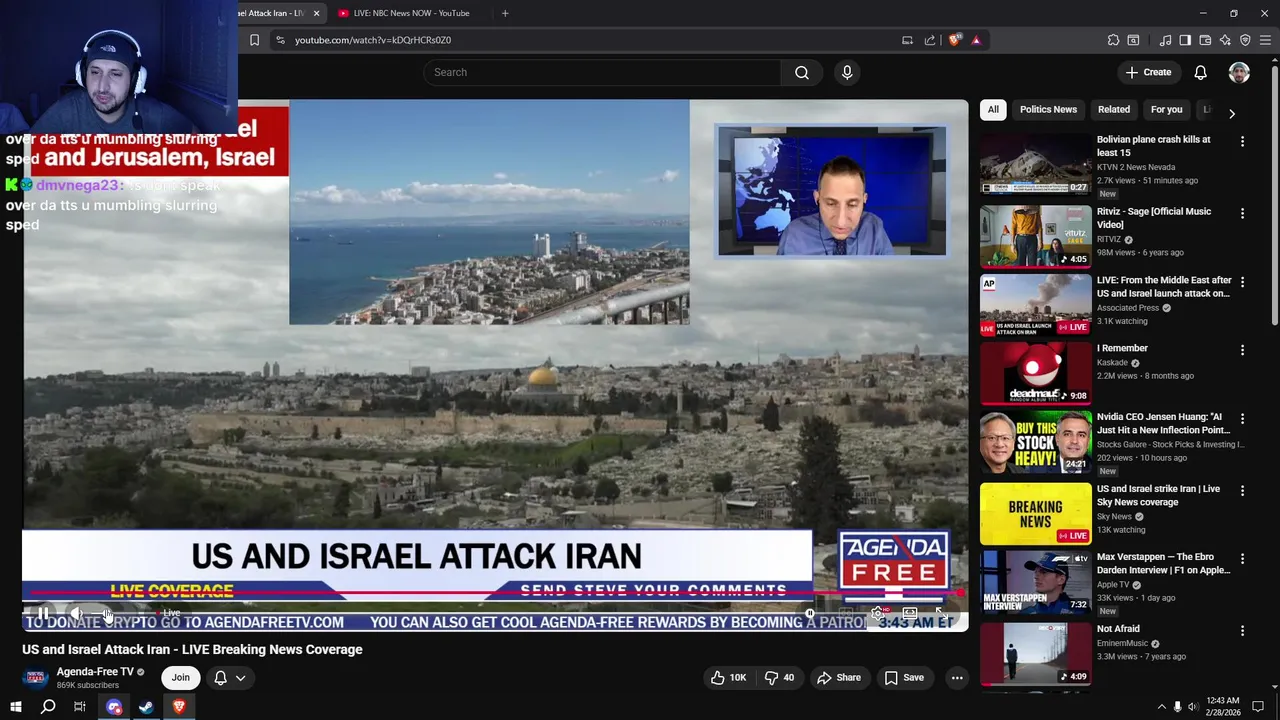This screenshot has width=1280, height=720.
Task: Open a new browser tab
Action: click(505, 13)
